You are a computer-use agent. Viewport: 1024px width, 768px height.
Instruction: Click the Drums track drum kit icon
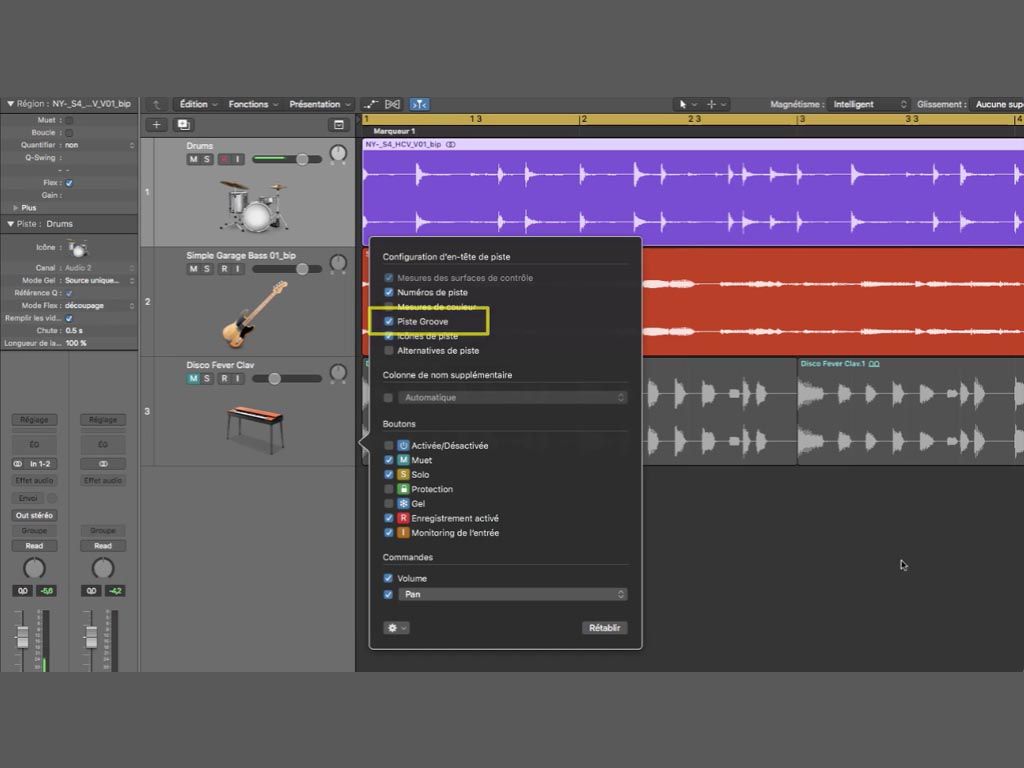pyautogui.click(x=247, y=205)
